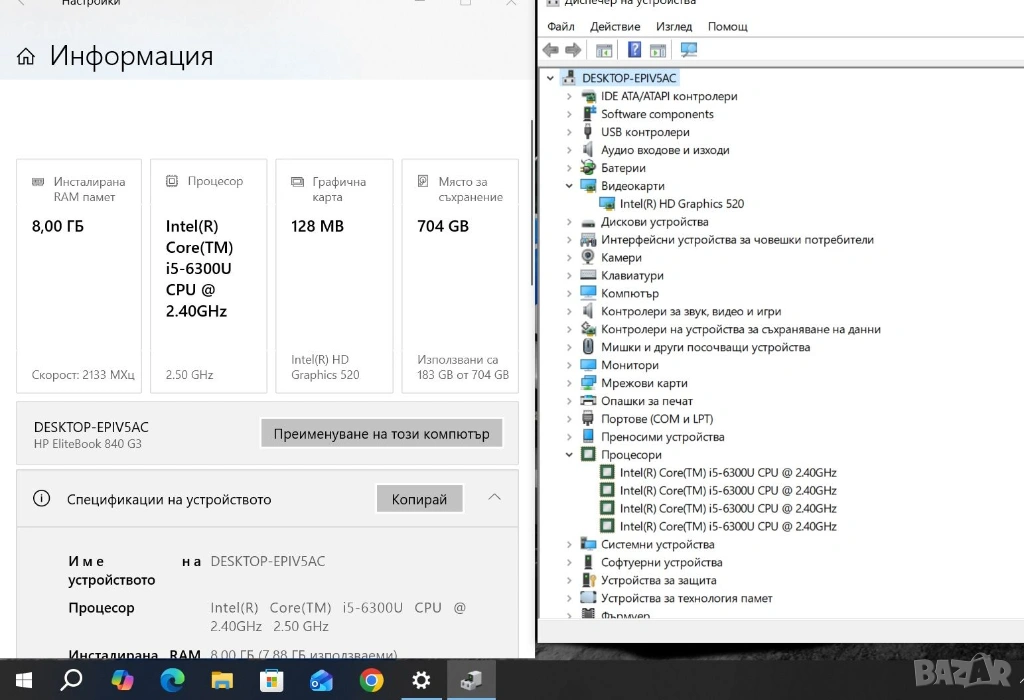The height and width of the screenshot is (700, 1024).
Task: Open Google Chrome from the taskbar
Action: pos(371,681)
